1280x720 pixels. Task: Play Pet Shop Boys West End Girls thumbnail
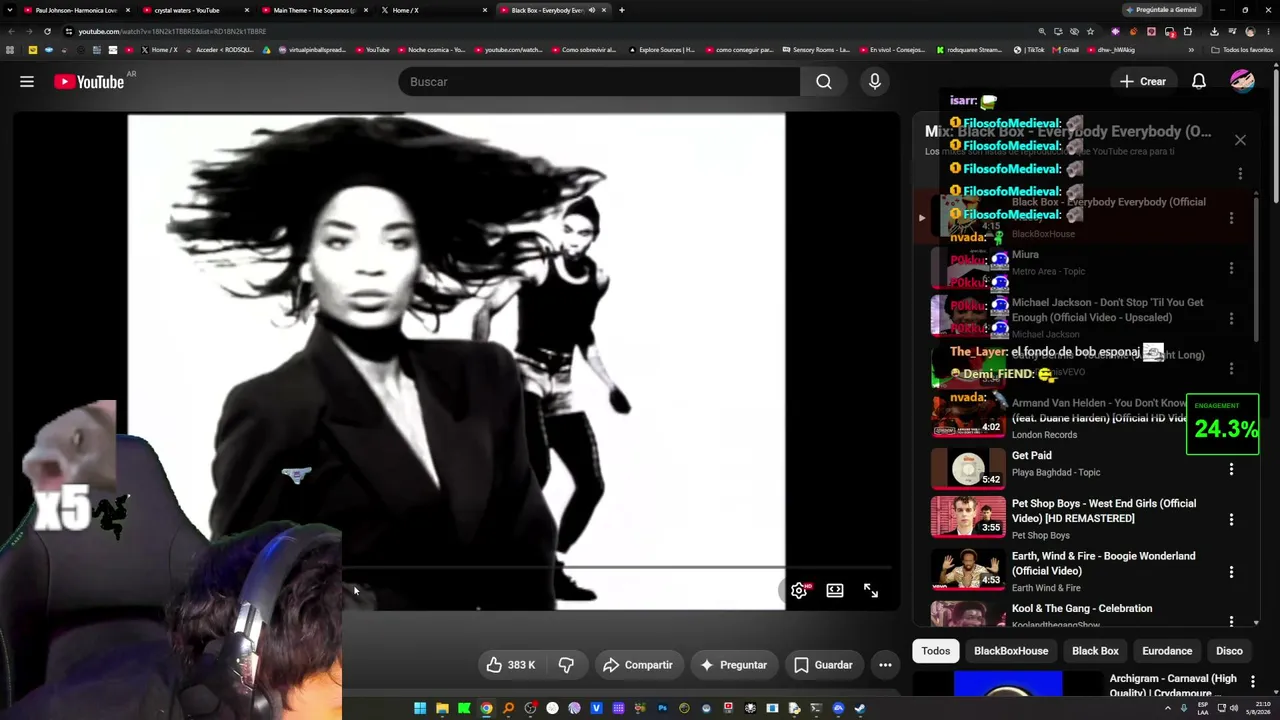coord(968,517)
